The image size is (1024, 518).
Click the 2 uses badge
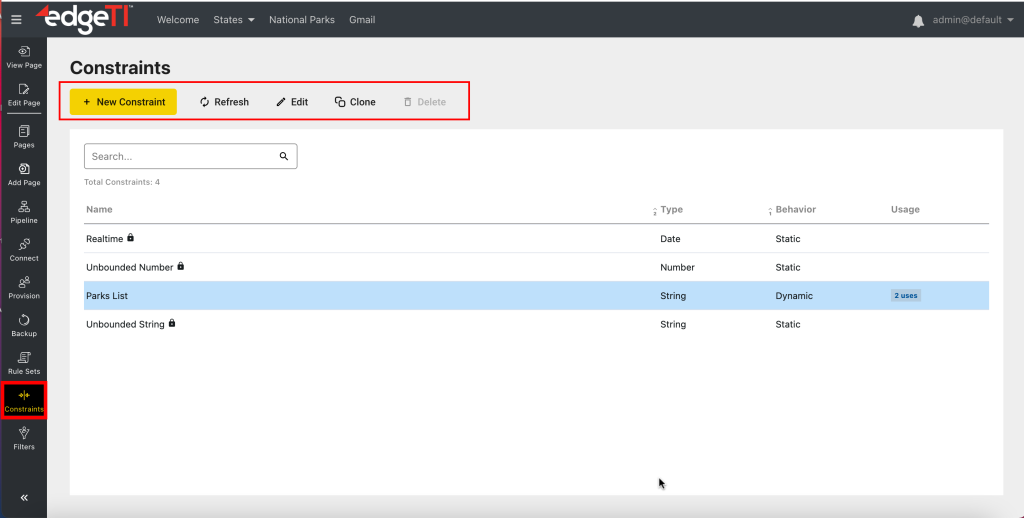tap(906, 295)
